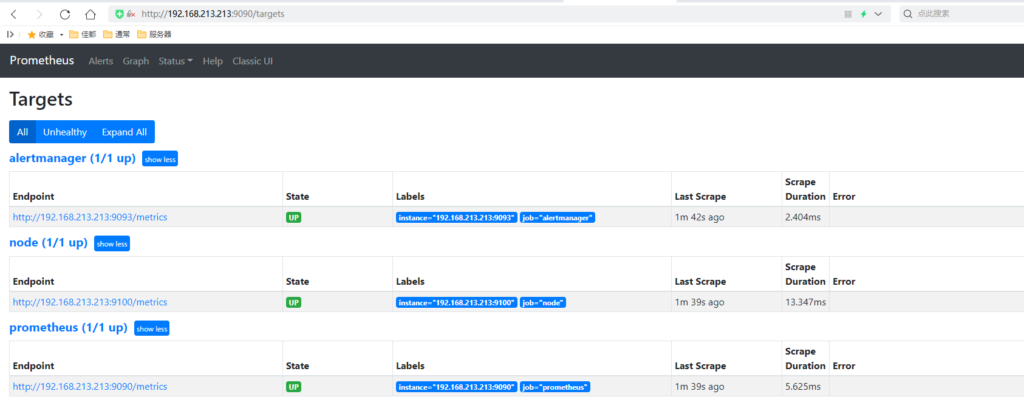Open the 192.168.213.213:9100/metrics endpoint link

(90, 302)
